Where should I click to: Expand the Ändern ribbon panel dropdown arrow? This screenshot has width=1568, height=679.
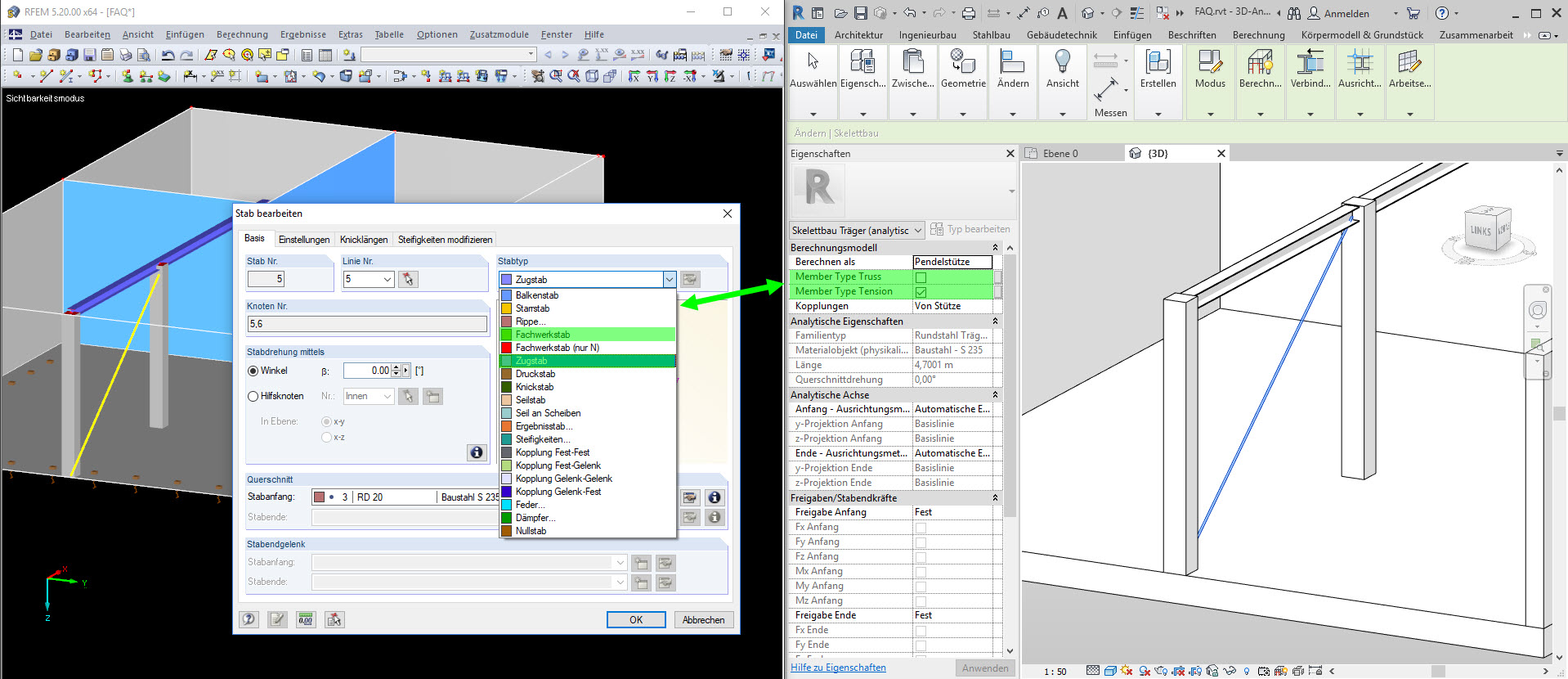coord(1013,115)
